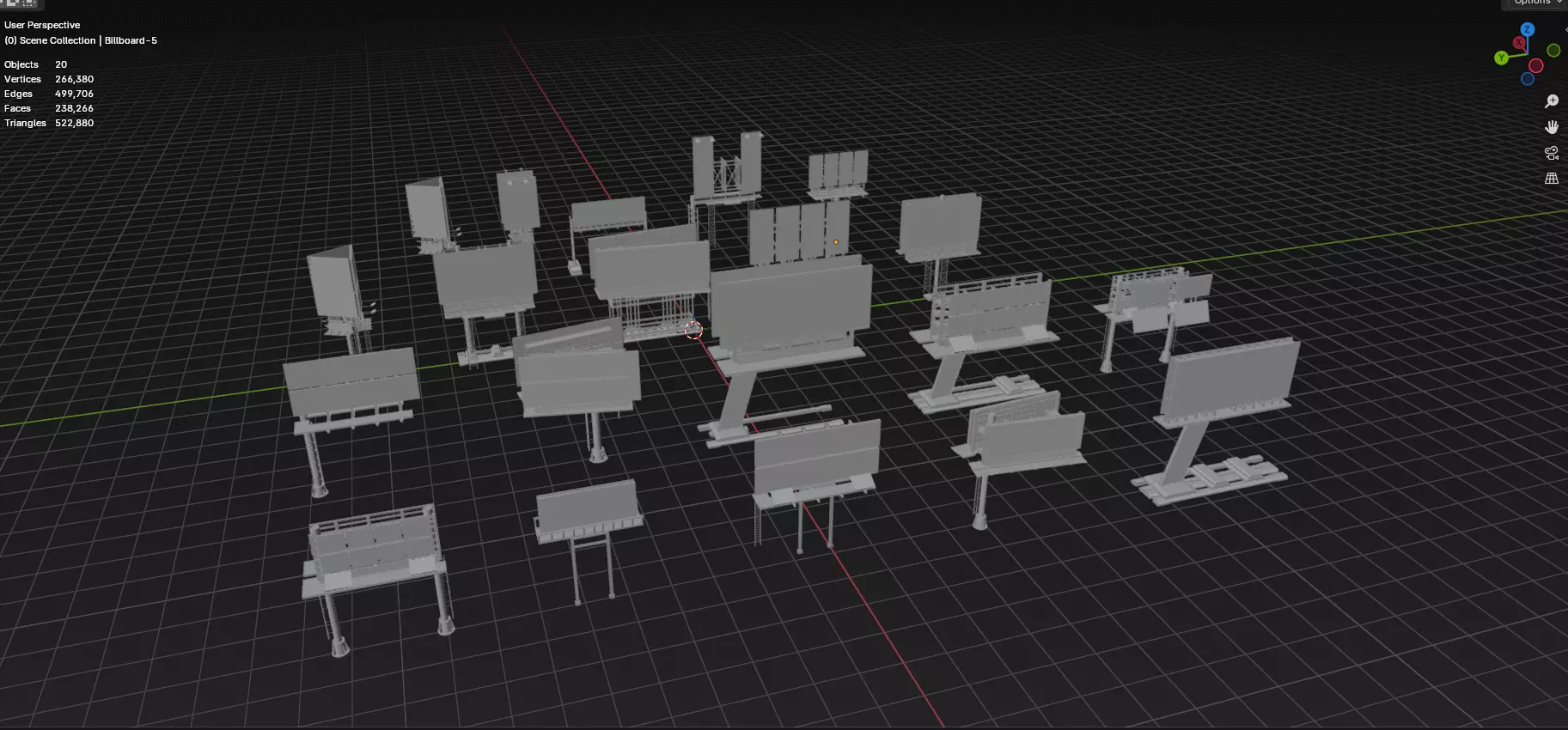Click the 'Scene Collection | Billboard-5' text
Image resolution: width=1568 pixels, height=730 pixels.
[88, 40]
